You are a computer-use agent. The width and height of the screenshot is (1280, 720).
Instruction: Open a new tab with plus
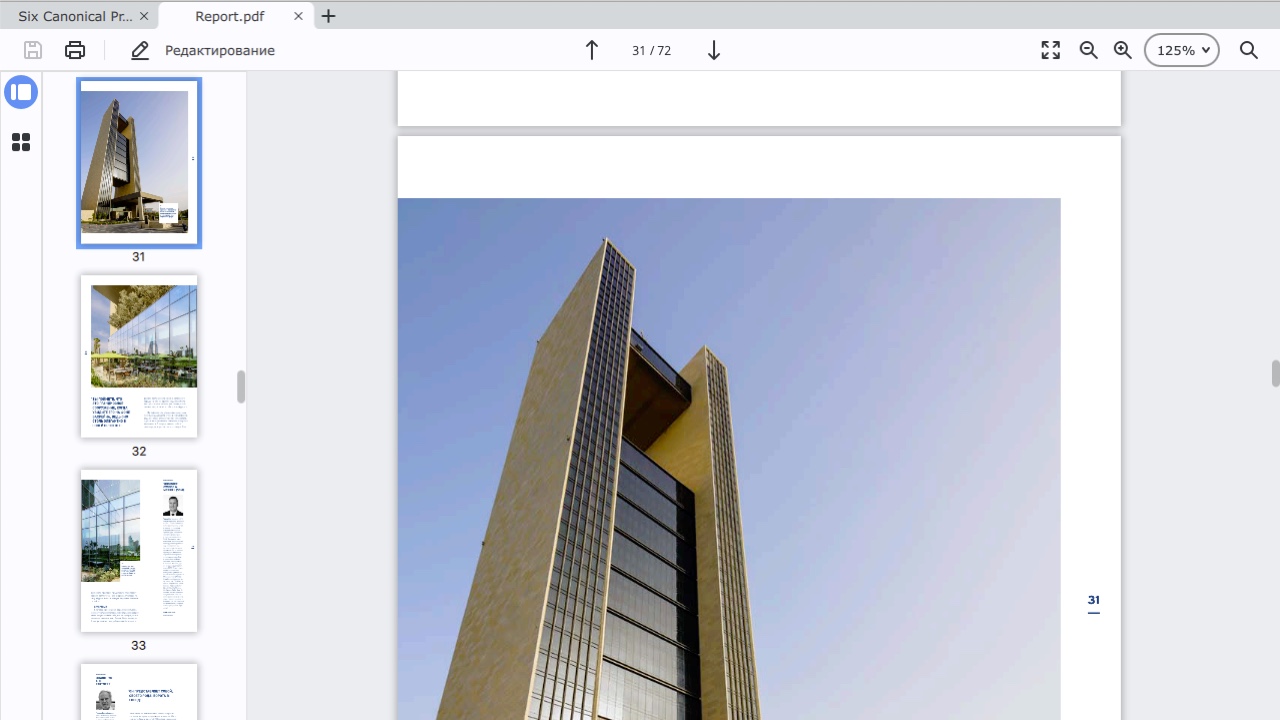(329, 16)
